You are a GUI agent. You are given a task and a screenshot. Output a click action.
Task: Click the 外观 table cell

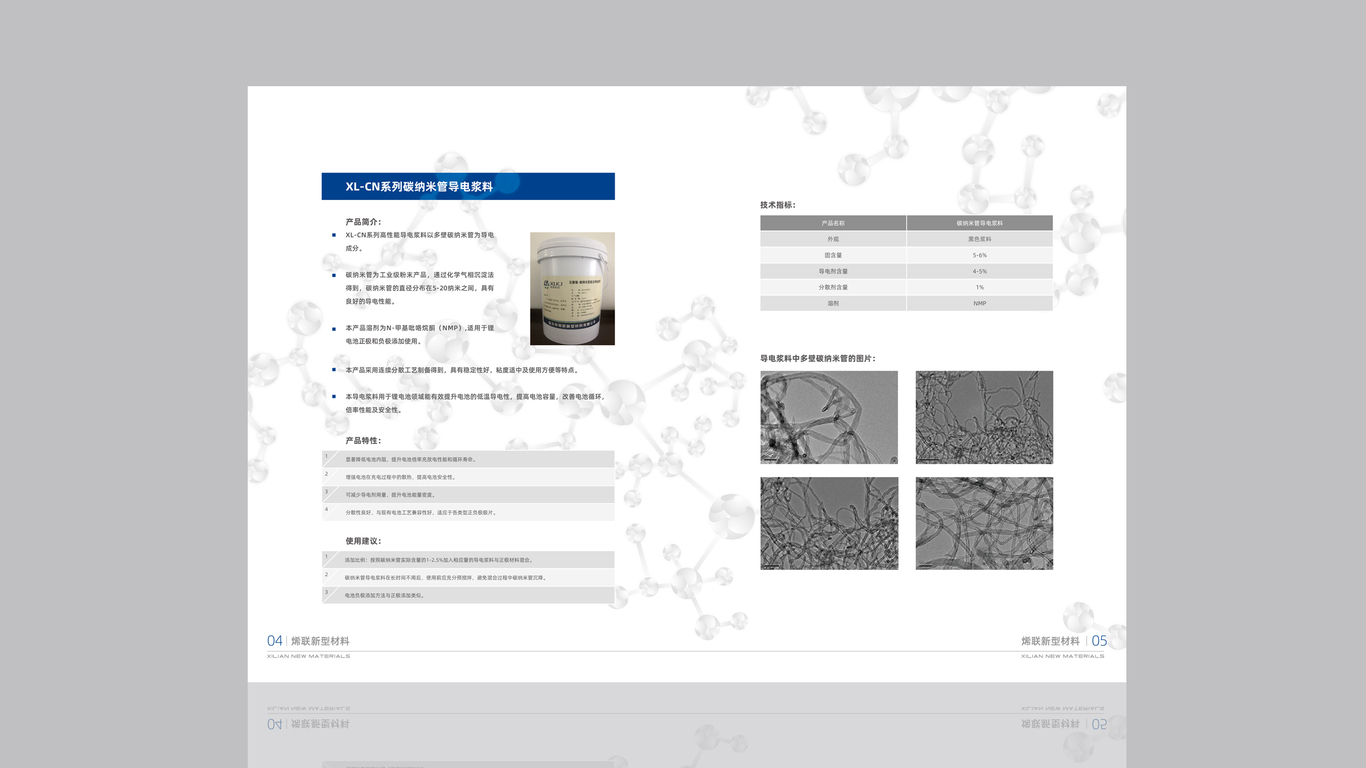pos(833,239)
